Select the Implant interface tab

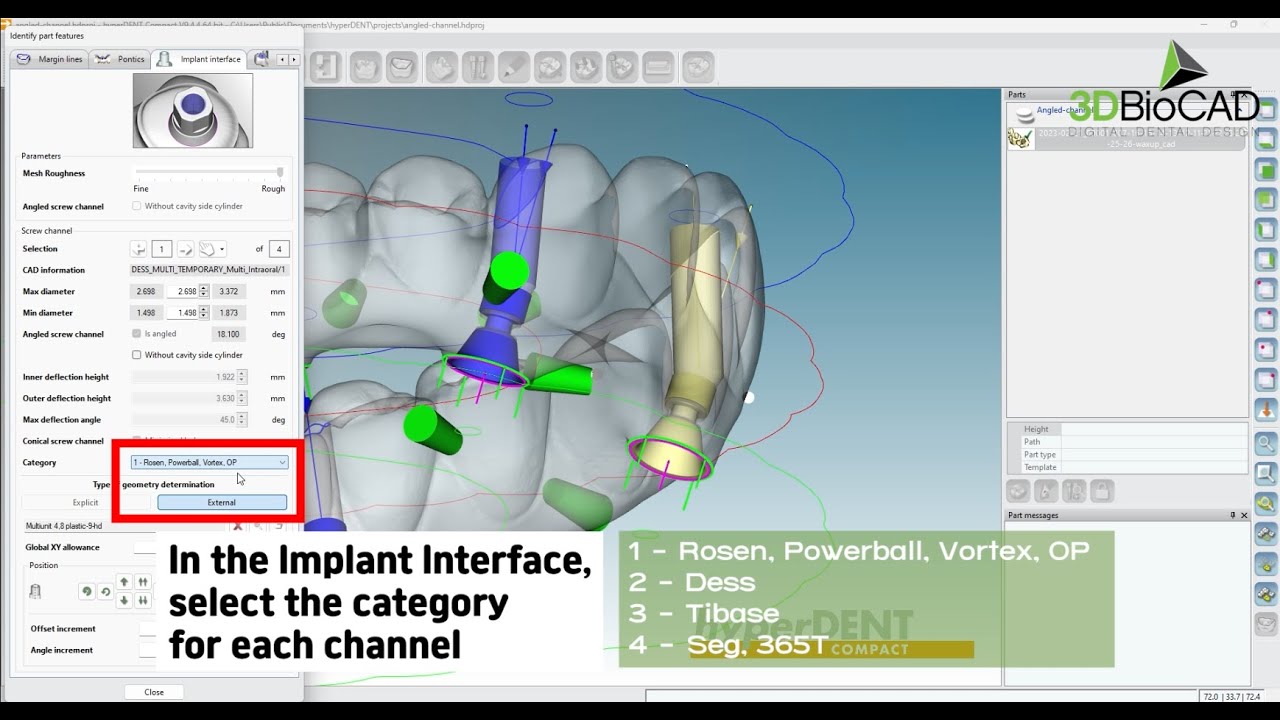coord(199,59)
